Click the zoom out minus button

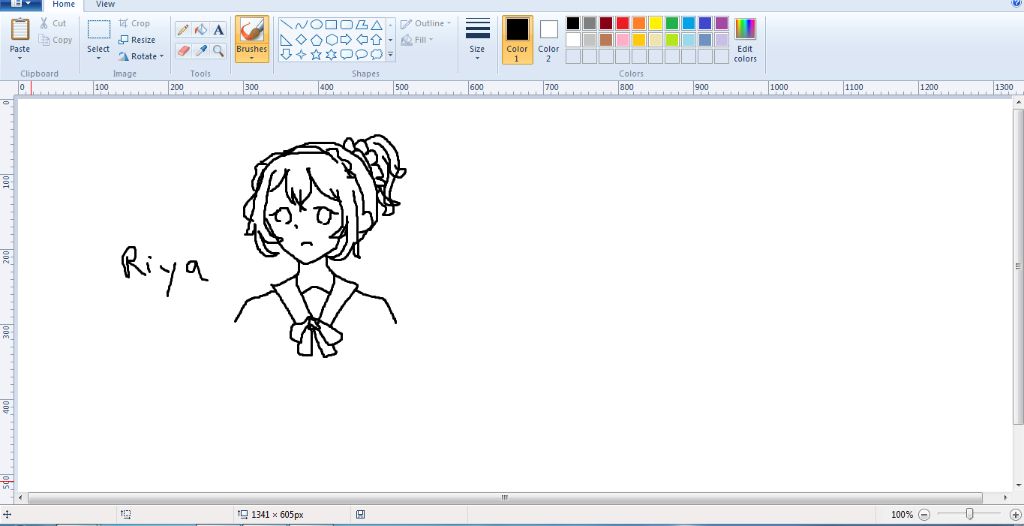point(924,515)
